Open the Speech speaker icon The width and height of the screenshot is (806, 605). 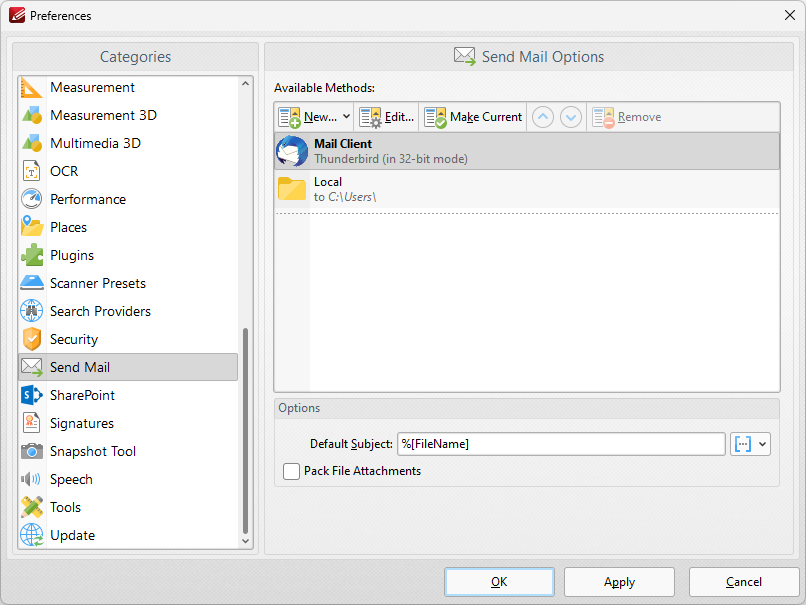tap(30, 479)
